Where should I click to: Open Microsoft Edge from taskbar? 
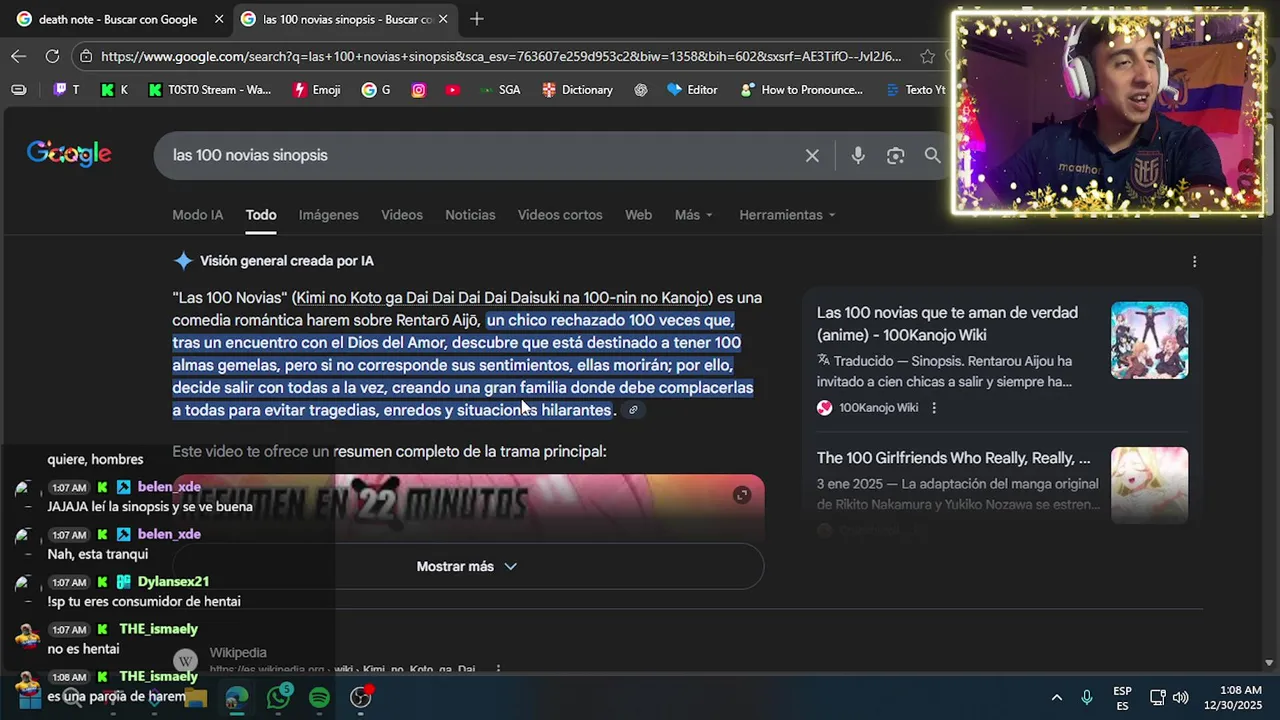click(x=237, y=698)
